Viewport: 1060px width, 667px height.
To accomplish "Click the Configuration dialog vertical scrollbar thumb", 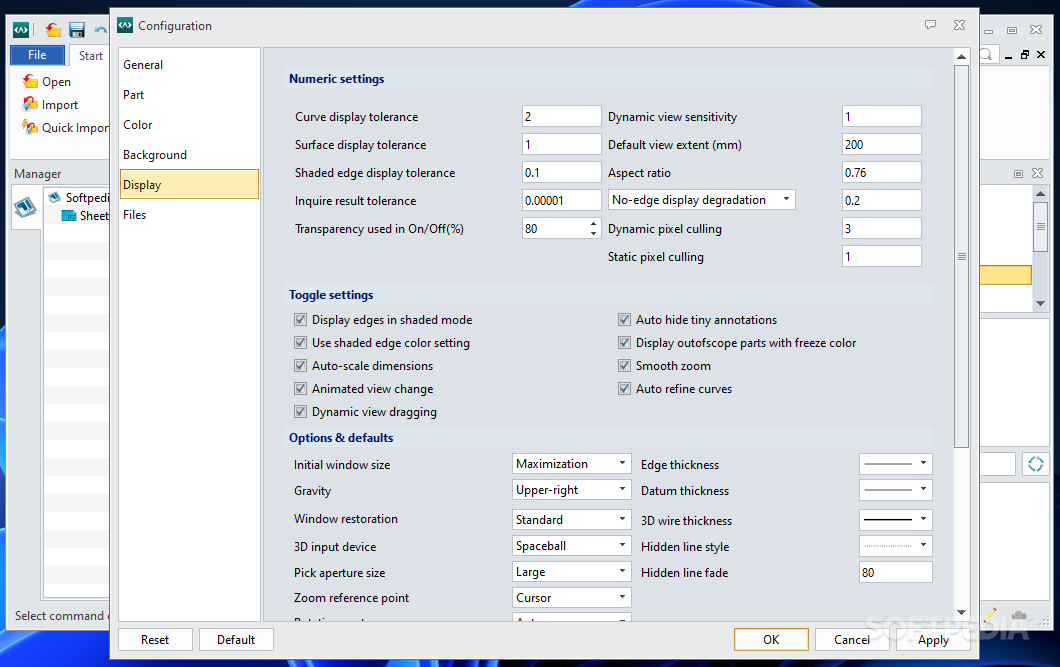I will (x=961, y=256).
